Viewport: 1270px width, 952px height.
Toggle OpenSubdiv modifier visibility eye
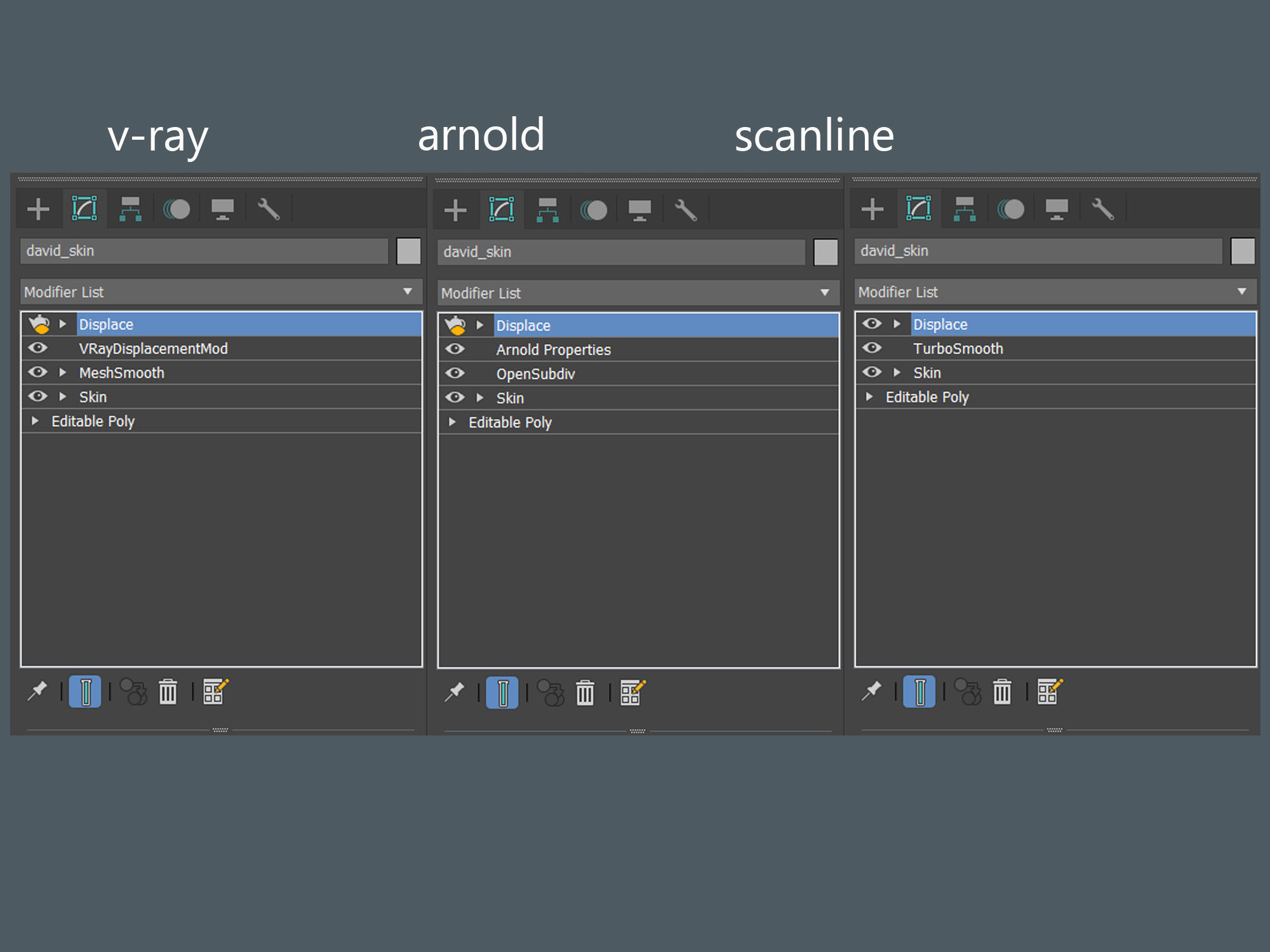tap(455, 373)
